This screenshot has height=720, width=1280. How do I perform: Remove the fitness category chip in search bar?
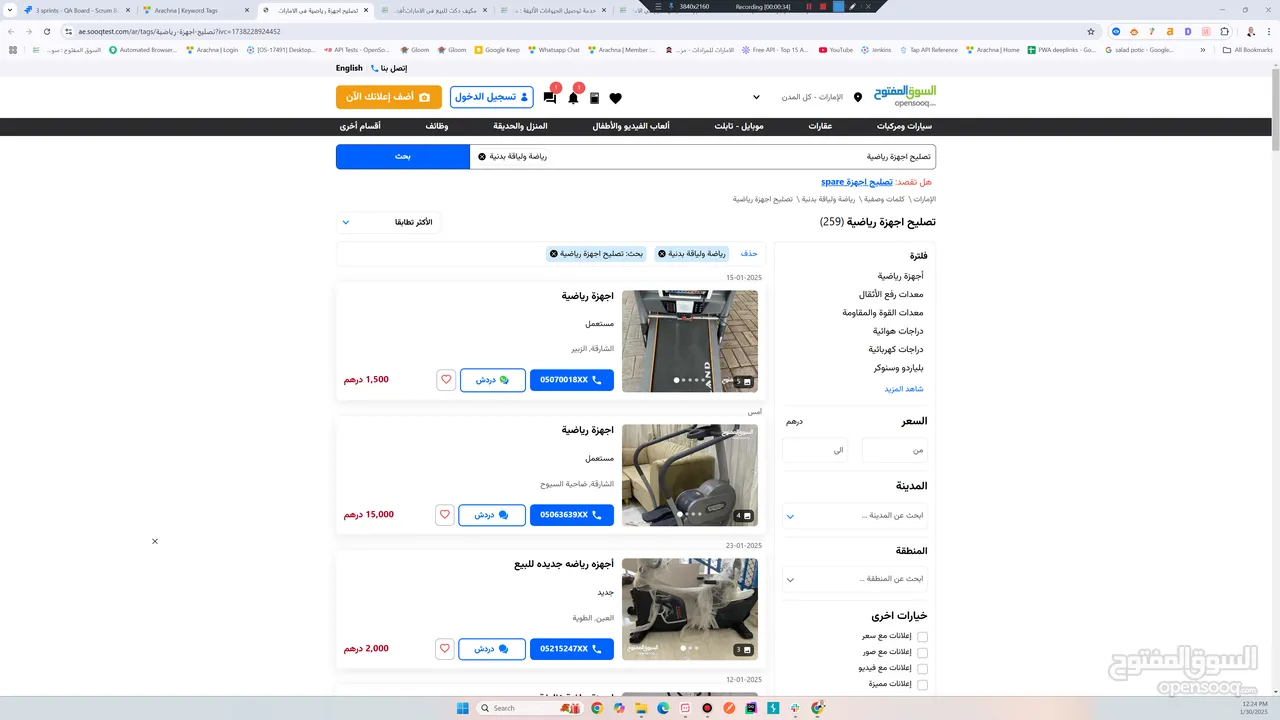point(482,157)
